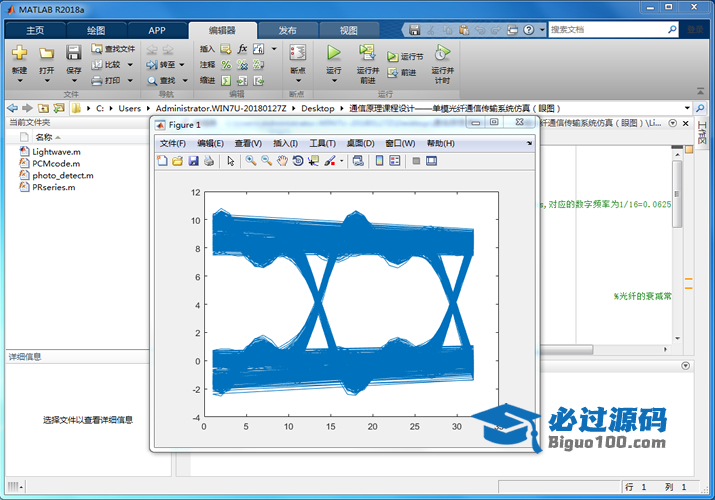The width and height of the screenshot is (715, 500).
Task: Click the Hide Plot Tools icon in Figure 1
Action: pos(416,160)
